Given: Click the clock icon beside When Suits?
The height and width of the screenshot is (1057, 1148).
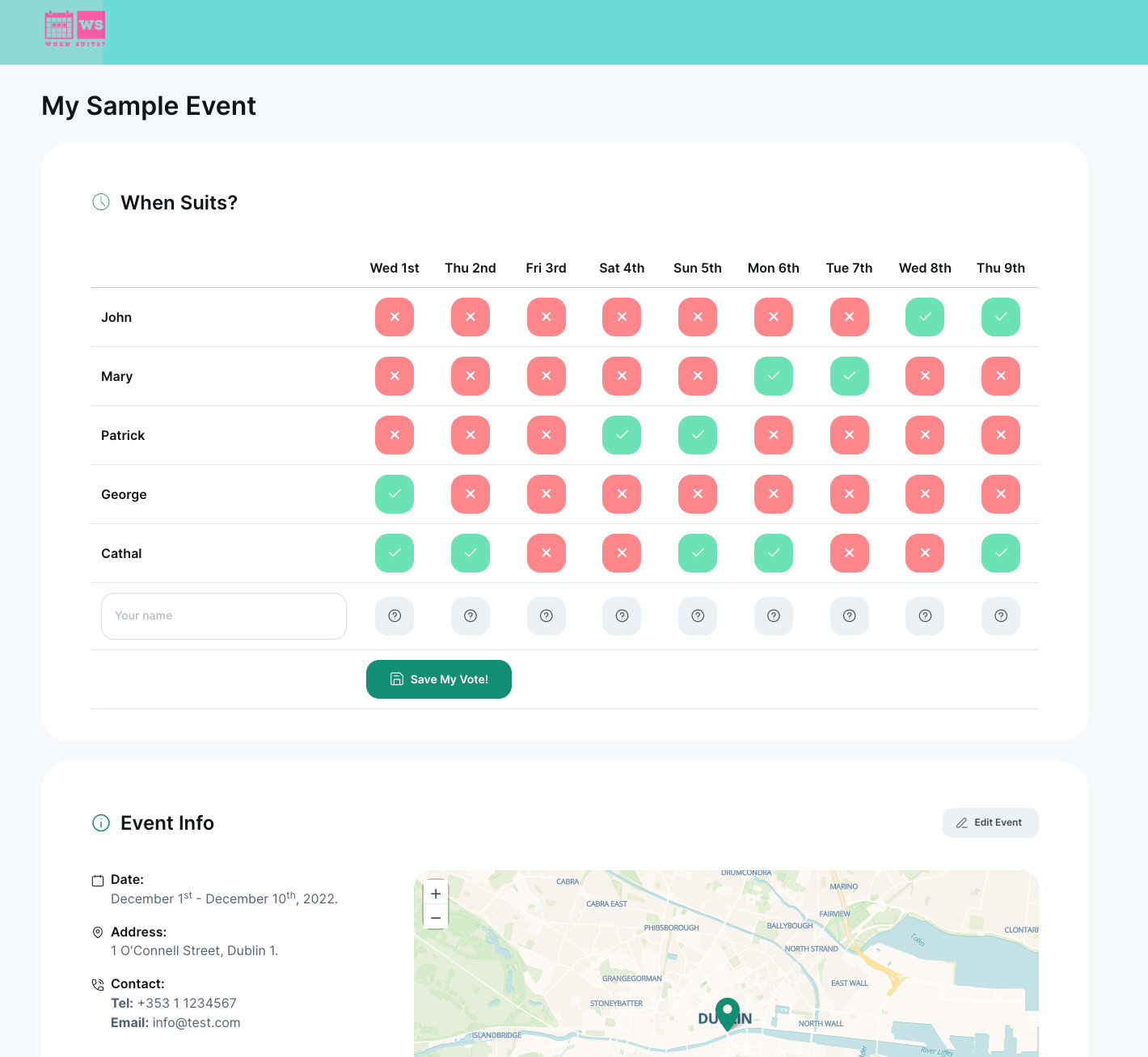Looking at the screenshot, I should 101,202.
